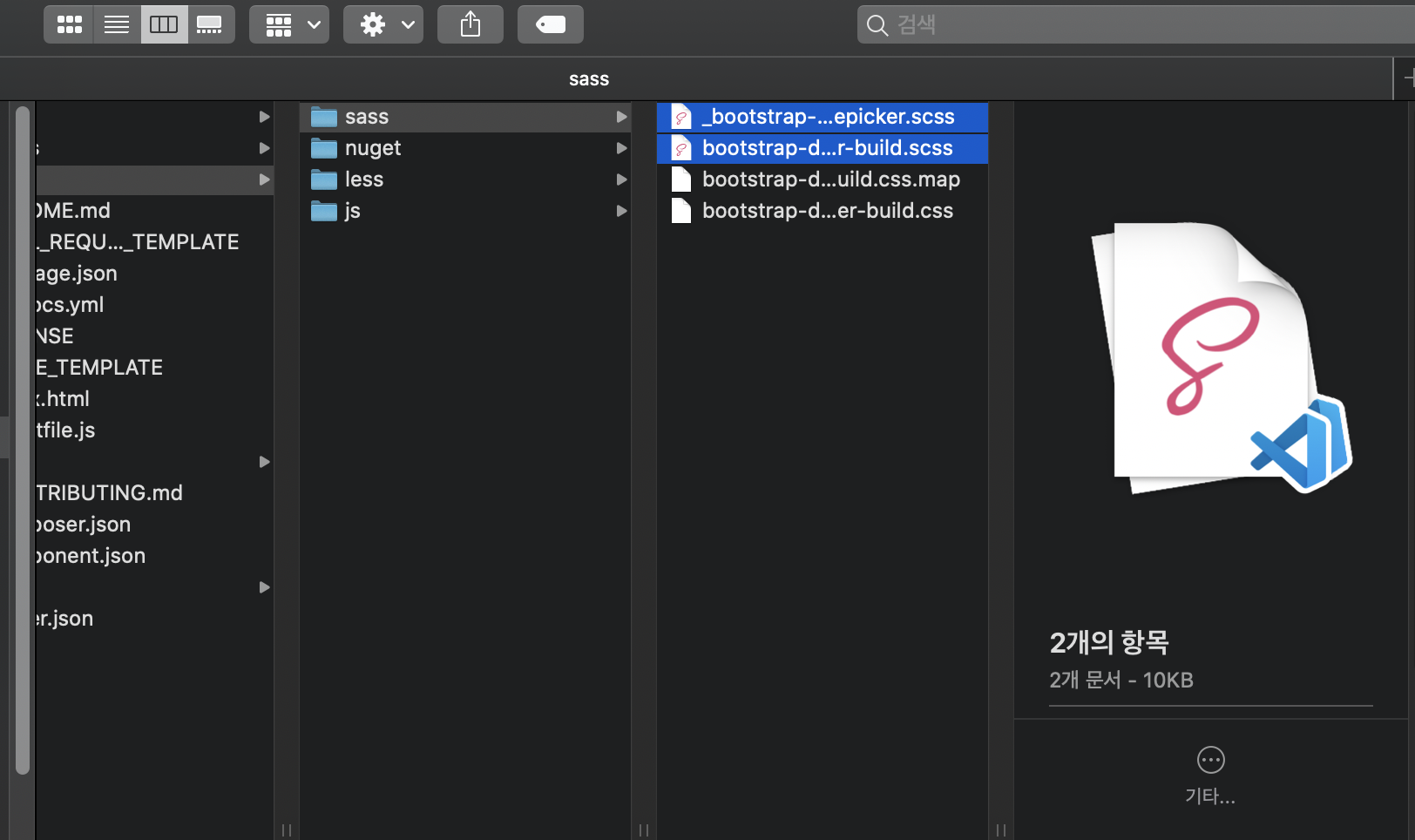Viewport: 1415px width, 840px height.
Task: Switch to gallery view mode
Action: (210, 24)
